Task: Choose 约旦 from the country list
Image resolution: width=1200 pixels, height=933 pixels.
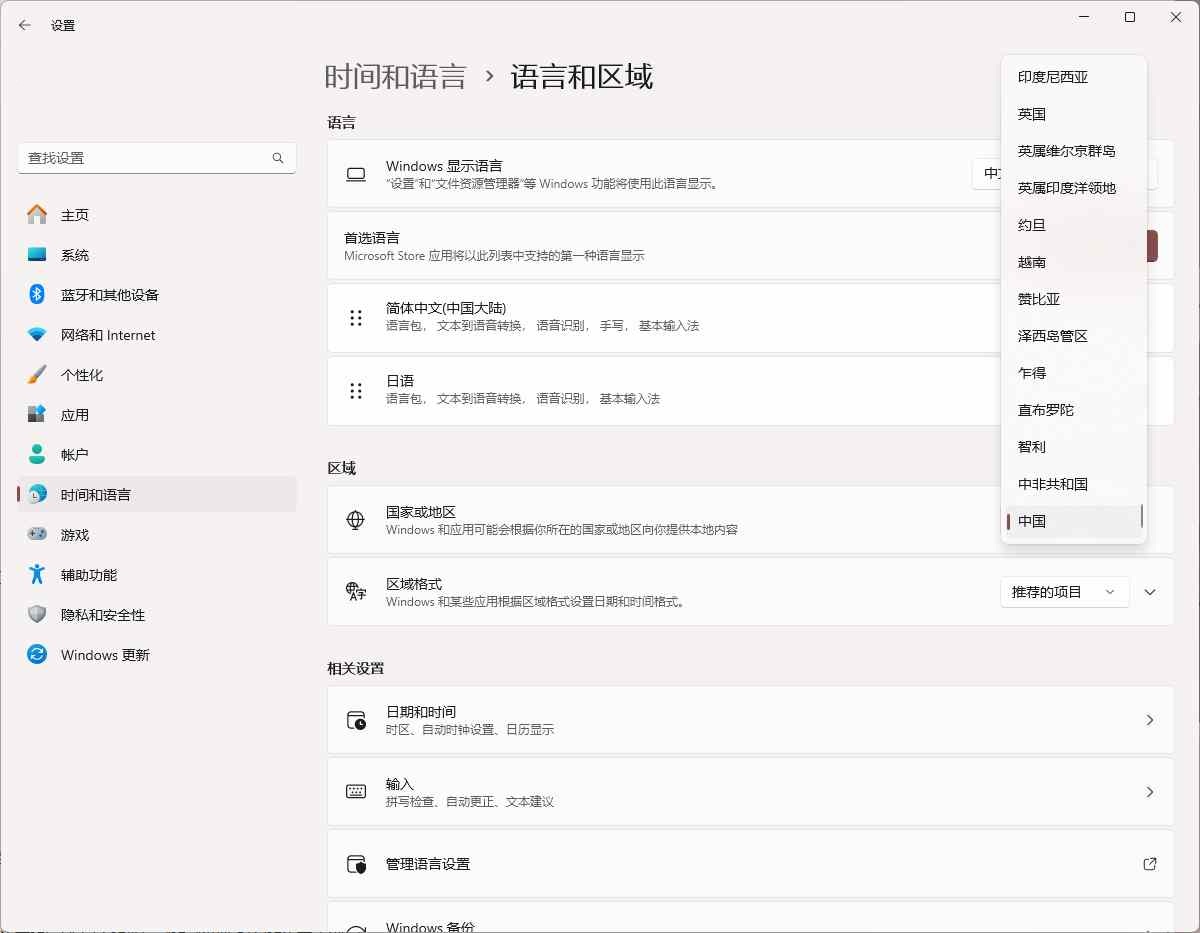Action: [1073, 225]
